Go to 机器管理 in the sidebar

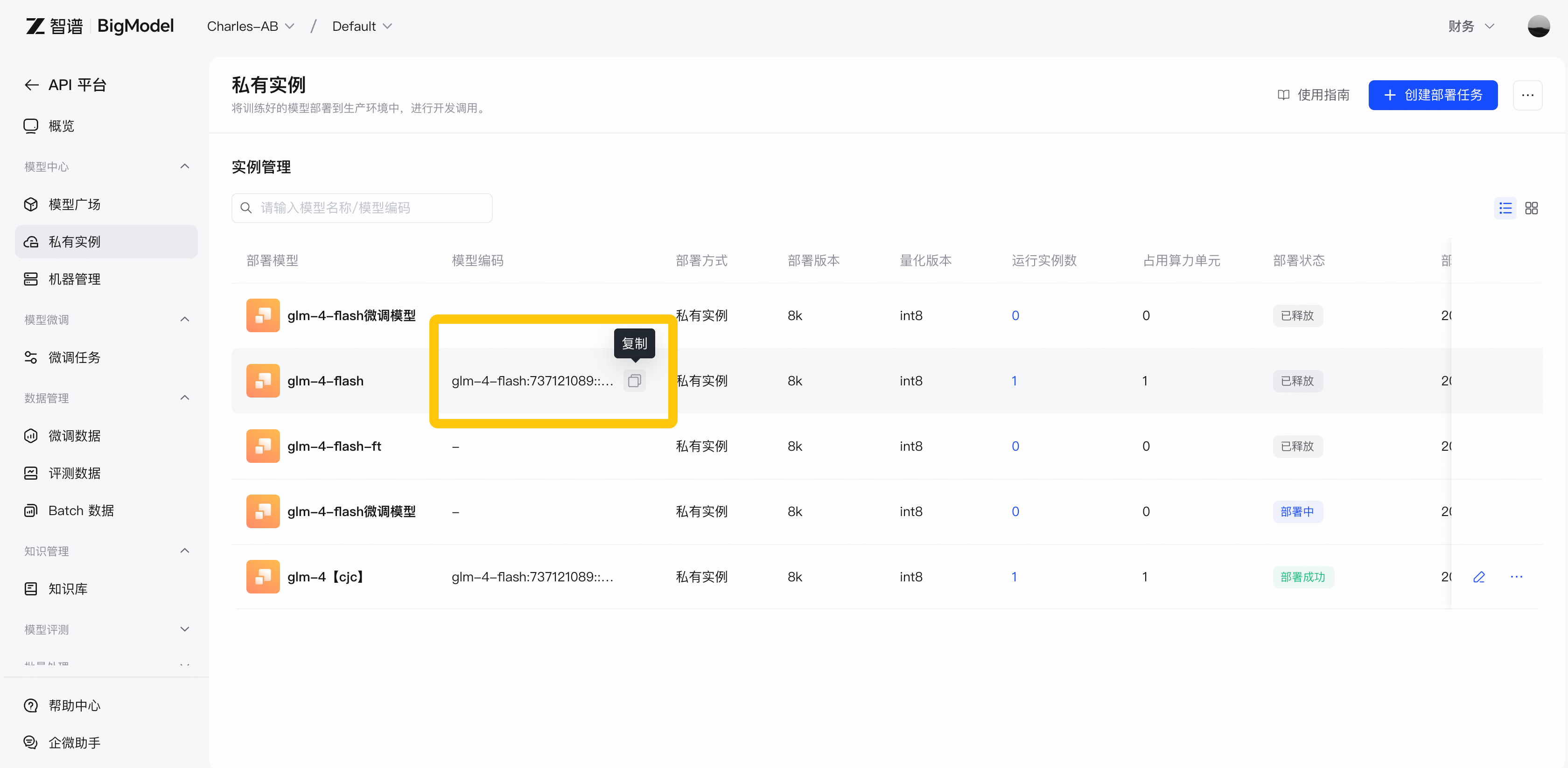(x=74, y=279)
